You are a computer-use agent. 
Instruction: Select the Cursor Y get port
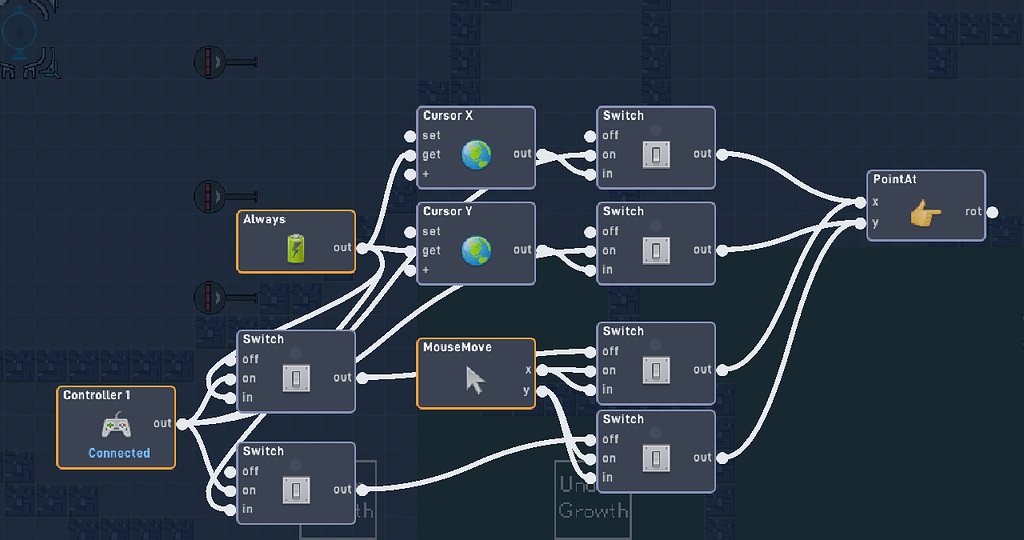[x=409, y=251]
